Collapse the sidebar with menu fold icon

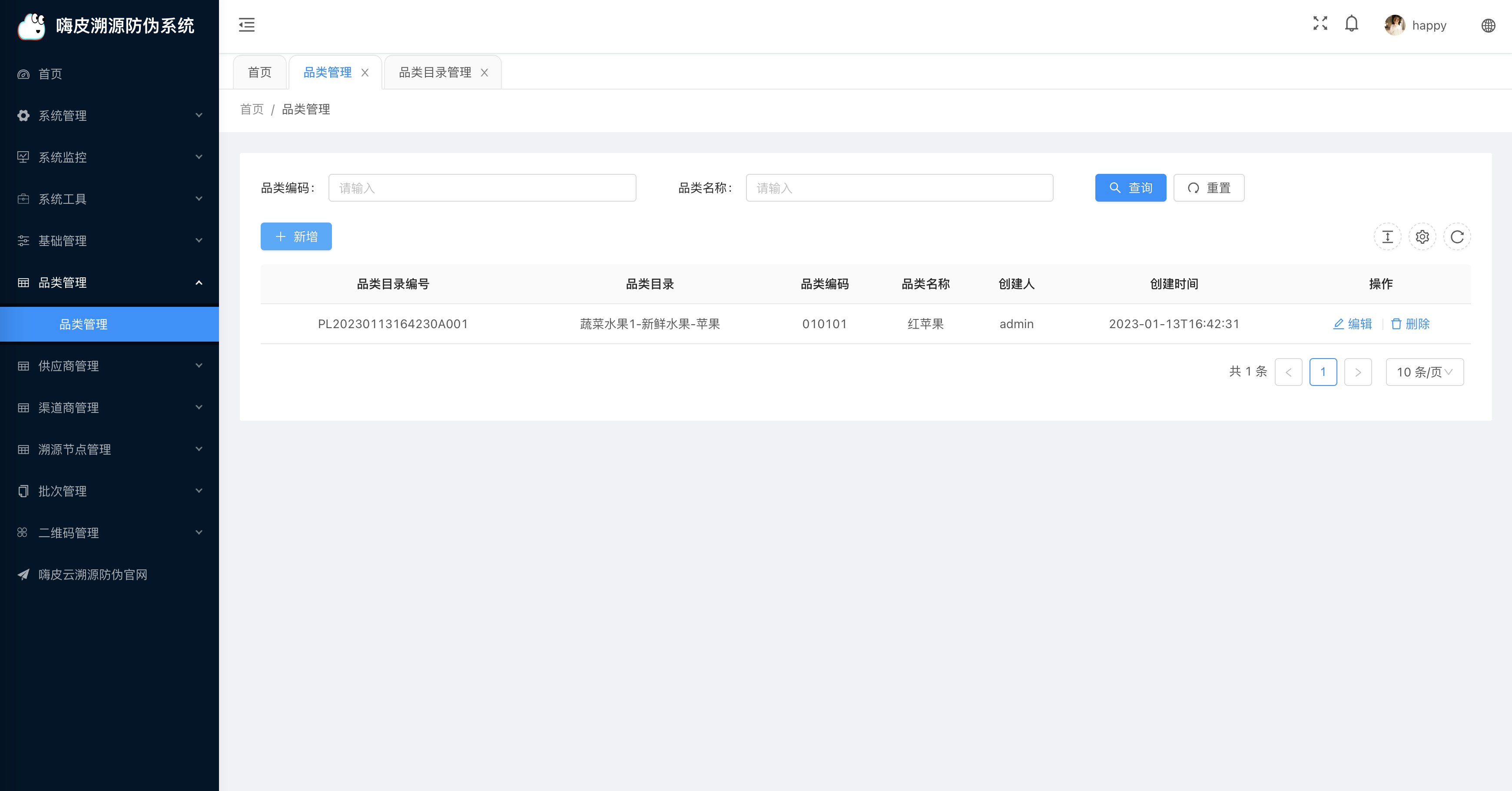(x=246, y=25)
